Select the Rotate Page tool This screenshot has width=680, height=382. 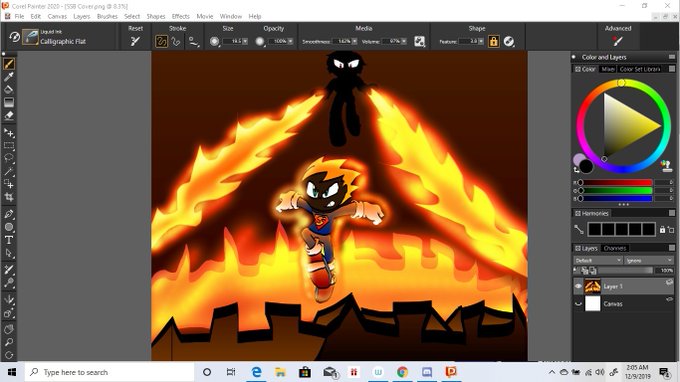coord(9,355)
